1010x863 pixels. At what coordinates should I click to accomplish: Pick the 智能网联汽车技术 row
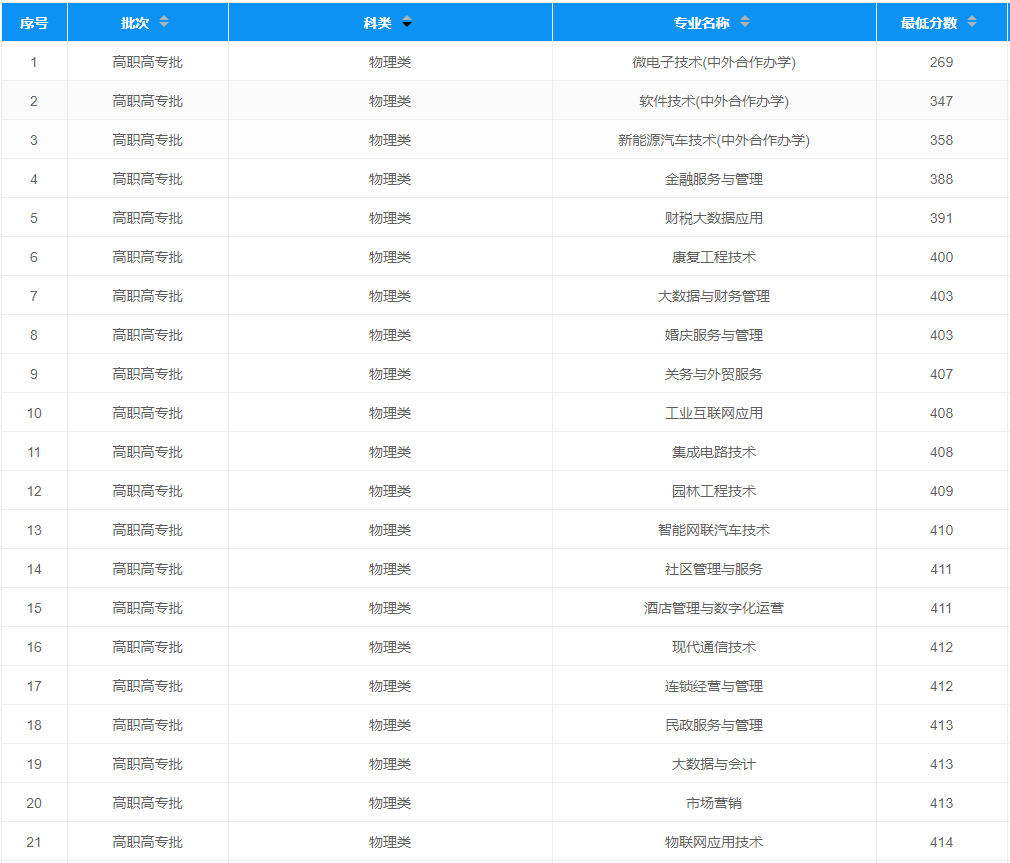point(713,530)
